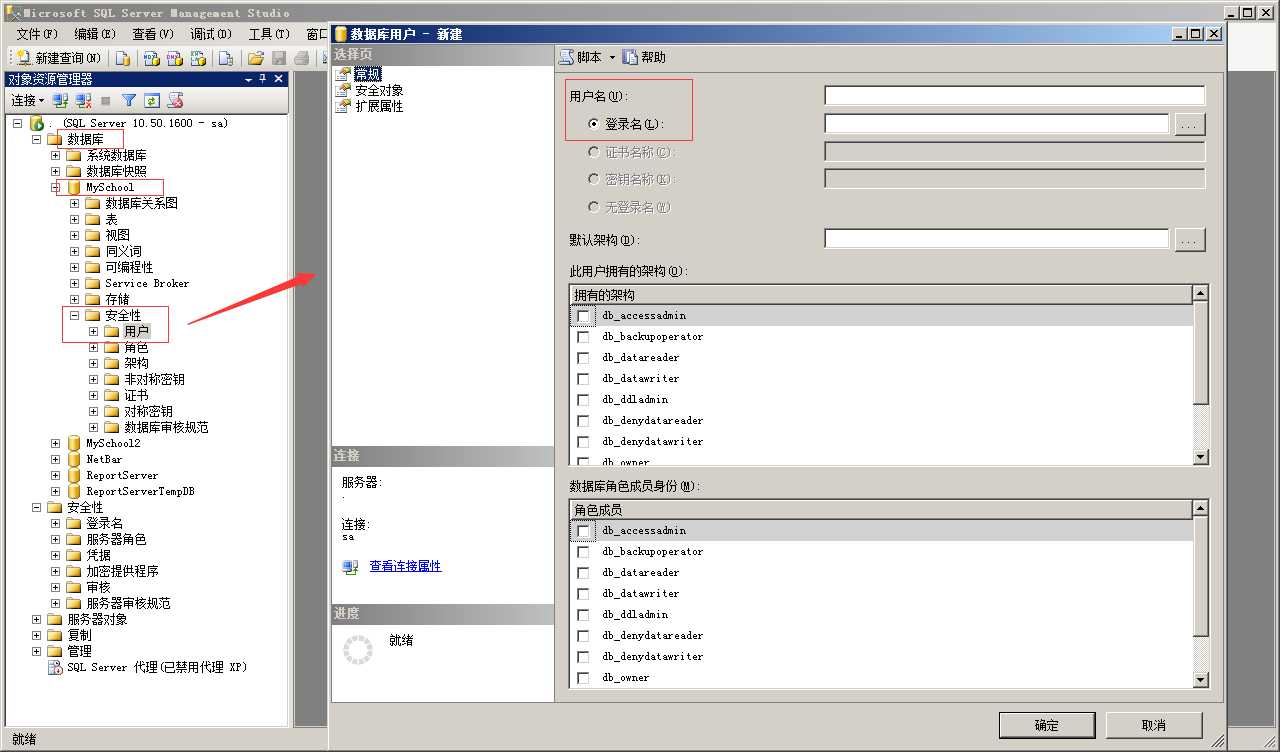Check db_backupoperator in owned schemas list
Screen dimensions: 1280x752
coord(583,337)
